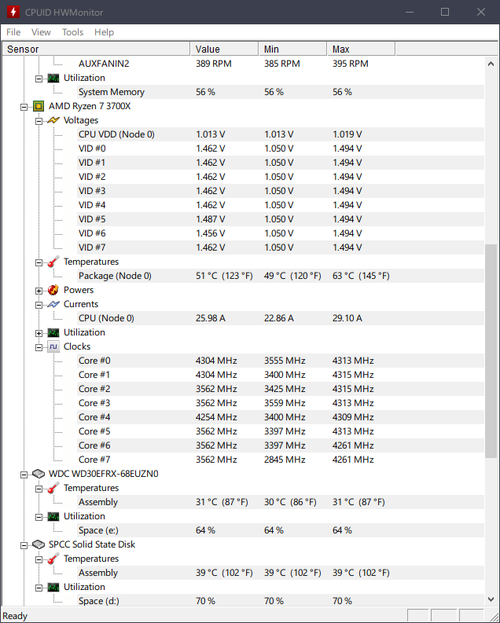Collapse the Clocks section

click(x=39, y=348)
